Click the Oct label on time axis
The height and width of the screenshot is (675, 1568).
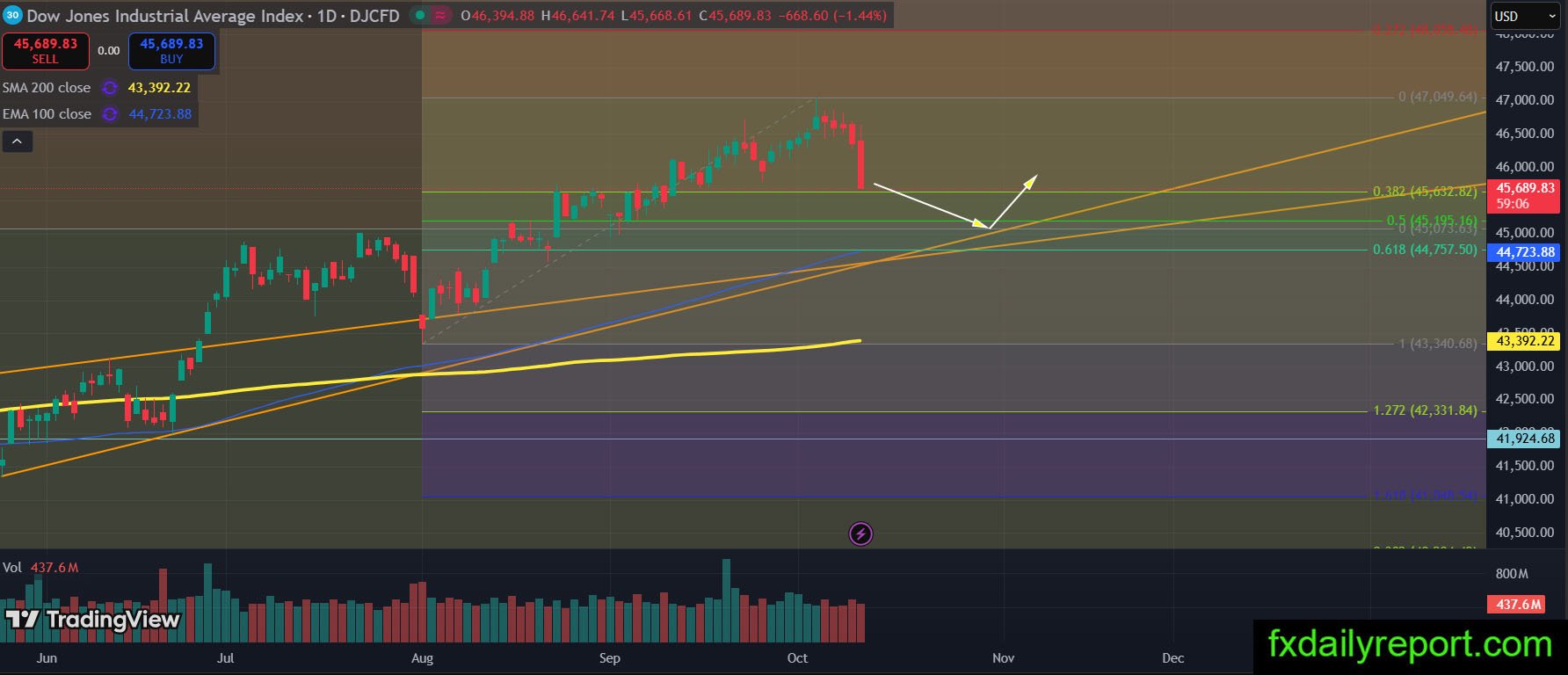point(797,658)
